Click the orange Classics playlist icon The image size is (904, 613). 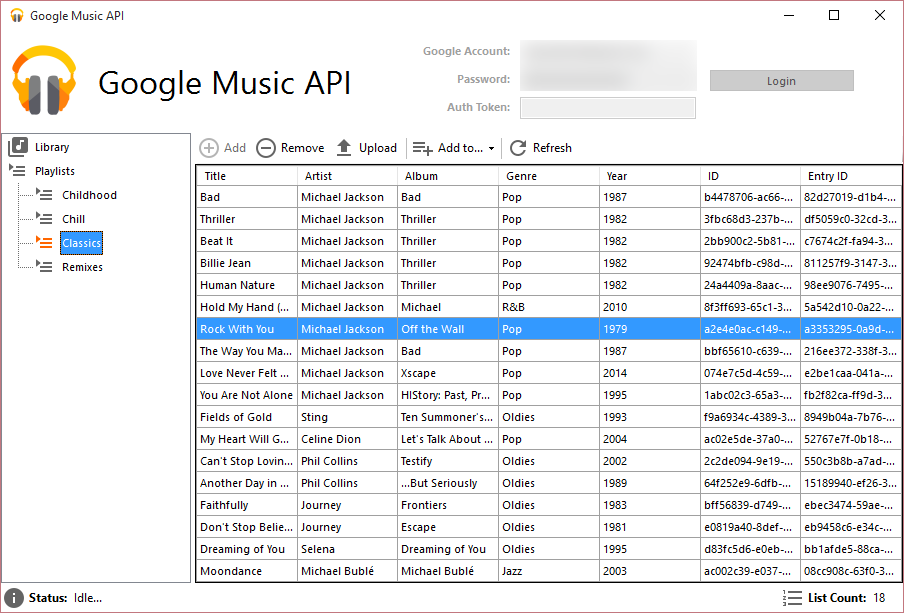click(44, 242)
